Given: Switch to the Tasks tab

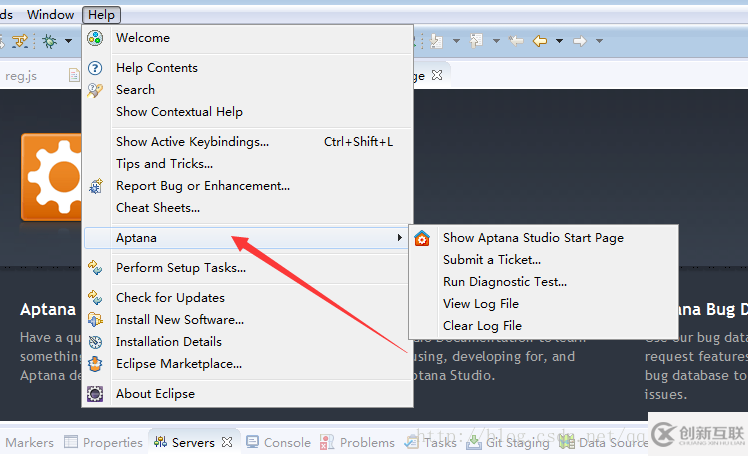Looking at the screenshot, I should tap(430, 443).
